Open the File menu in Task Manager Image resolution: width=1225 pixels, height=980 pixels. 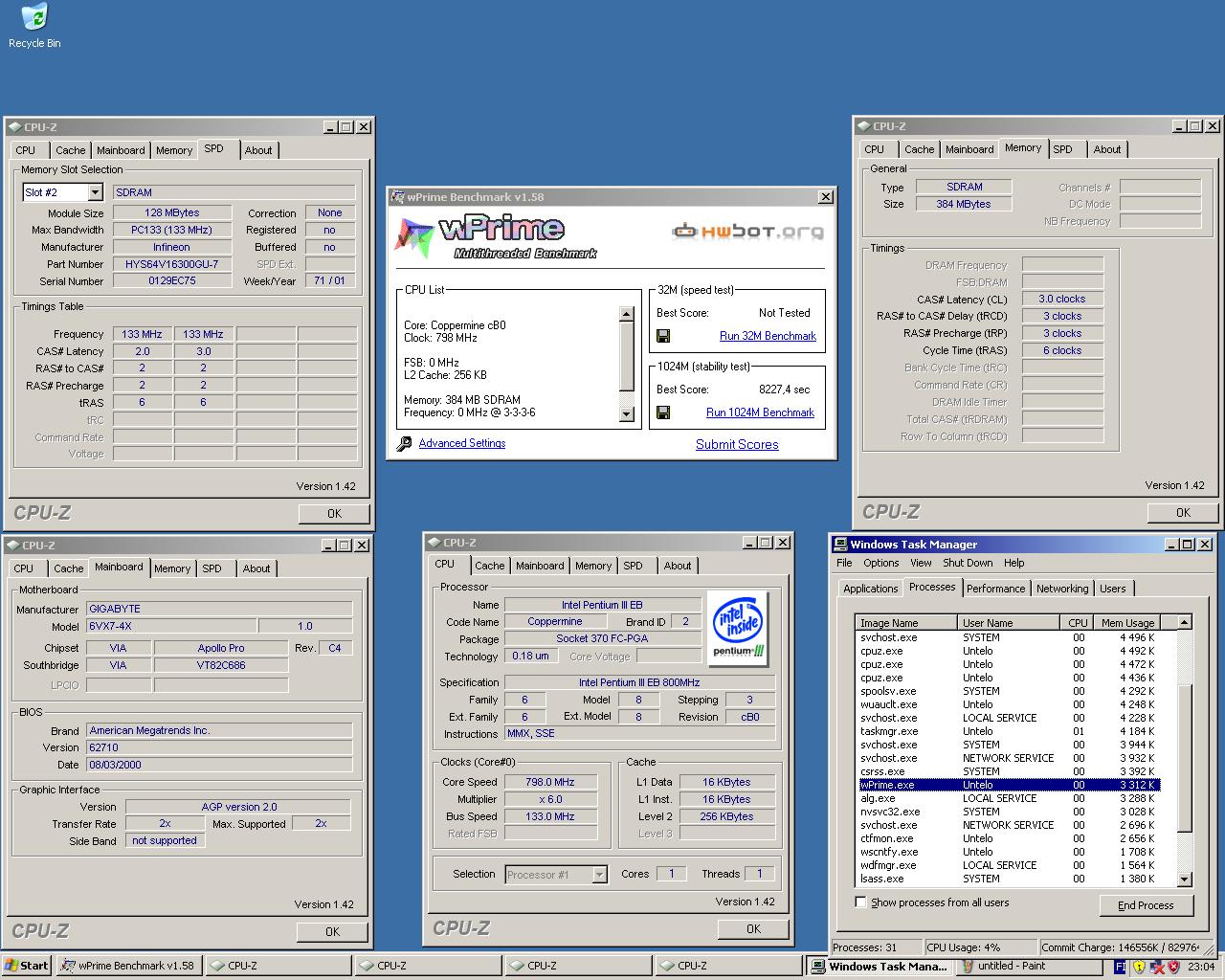coord(844,563)
